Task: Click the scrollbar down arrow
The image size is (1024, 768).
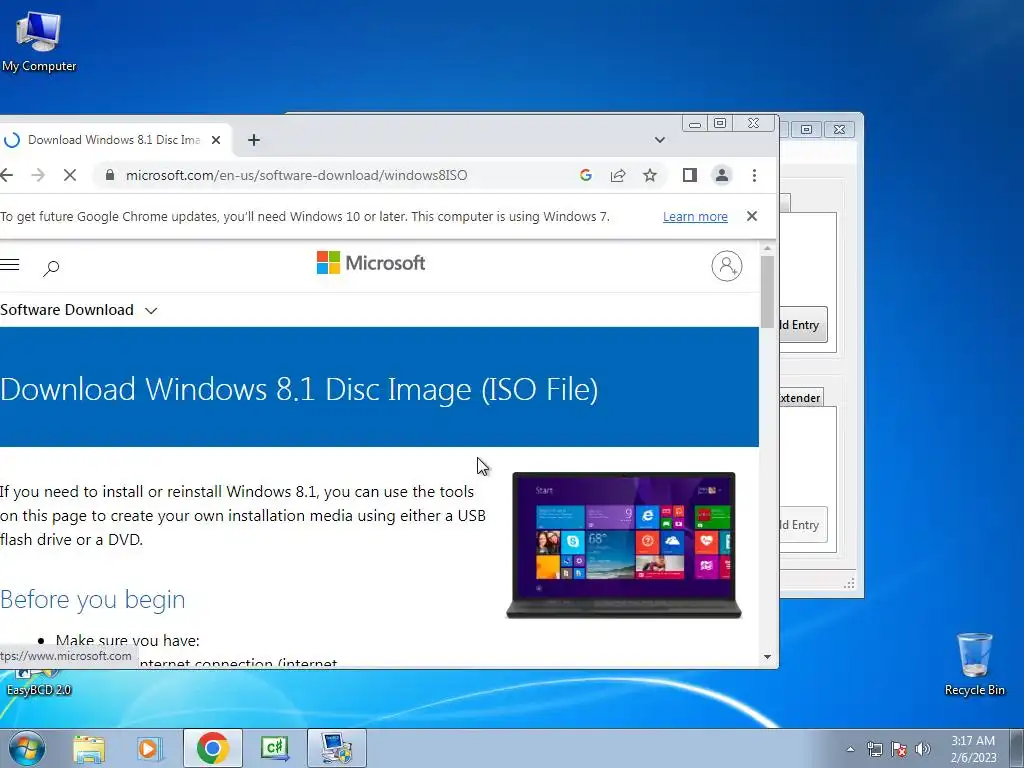Action: [x=767, y=657]
